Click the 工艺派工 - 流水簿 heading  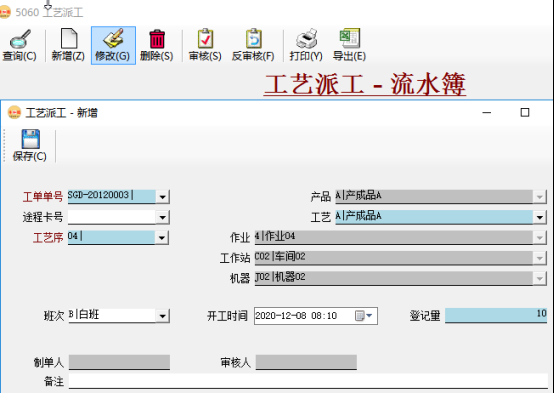365,84
